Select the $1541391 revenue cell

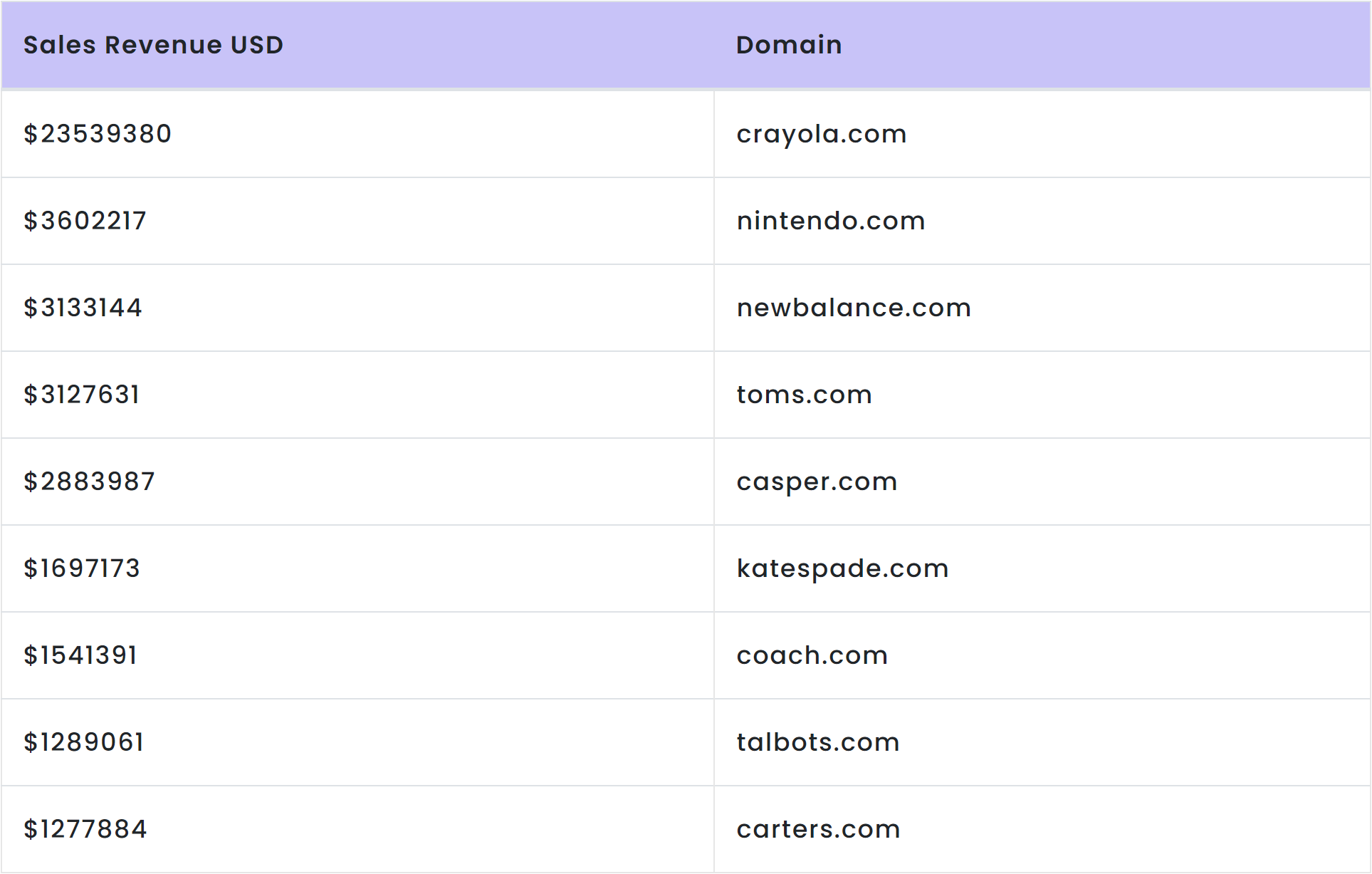coord(80,655)
